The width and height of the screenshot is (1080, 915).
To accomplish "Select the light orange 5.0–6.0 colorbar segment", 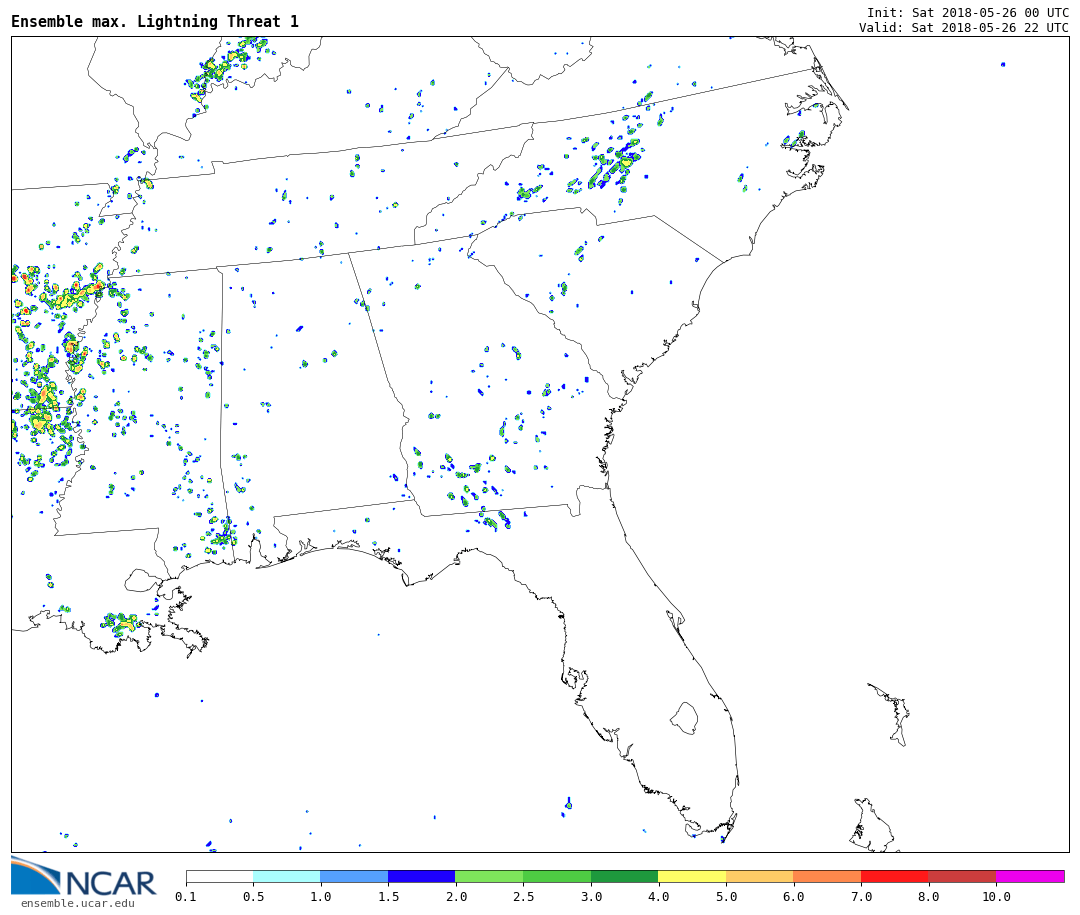I will 760,876.
